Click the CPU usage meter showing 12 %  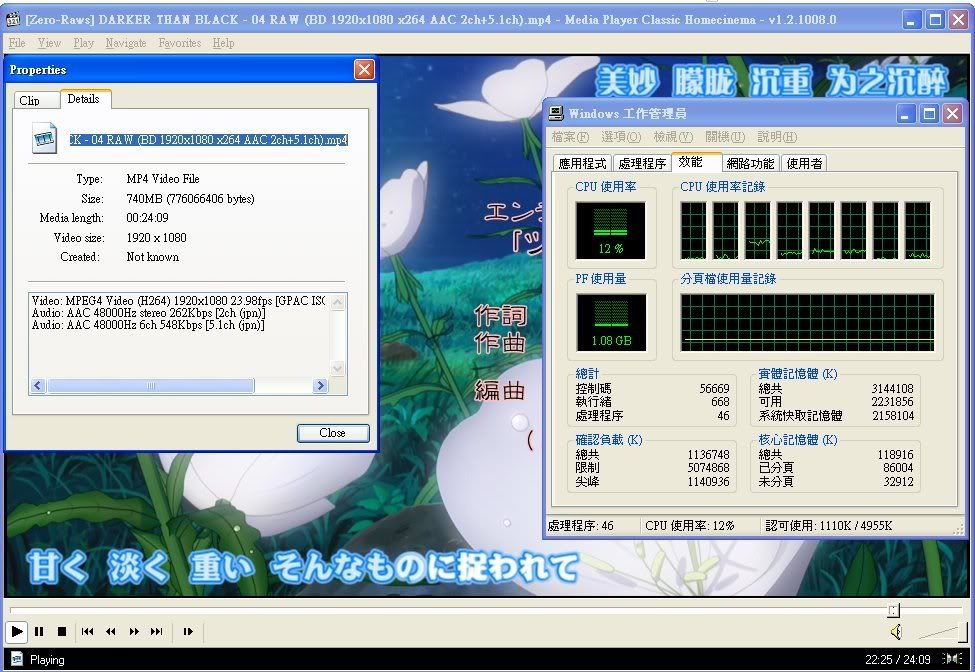click(x=611, y=231)
